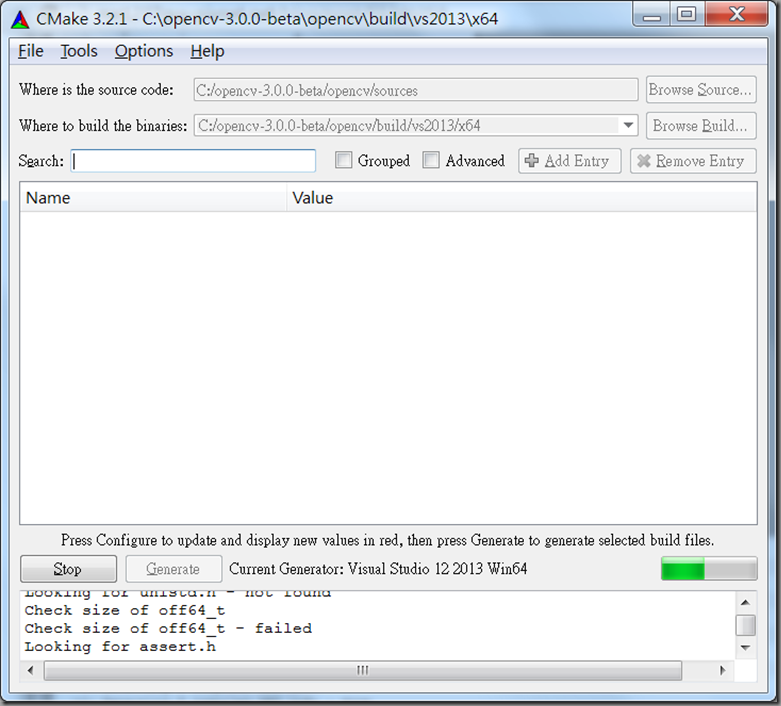Click the Value column header

521,198
